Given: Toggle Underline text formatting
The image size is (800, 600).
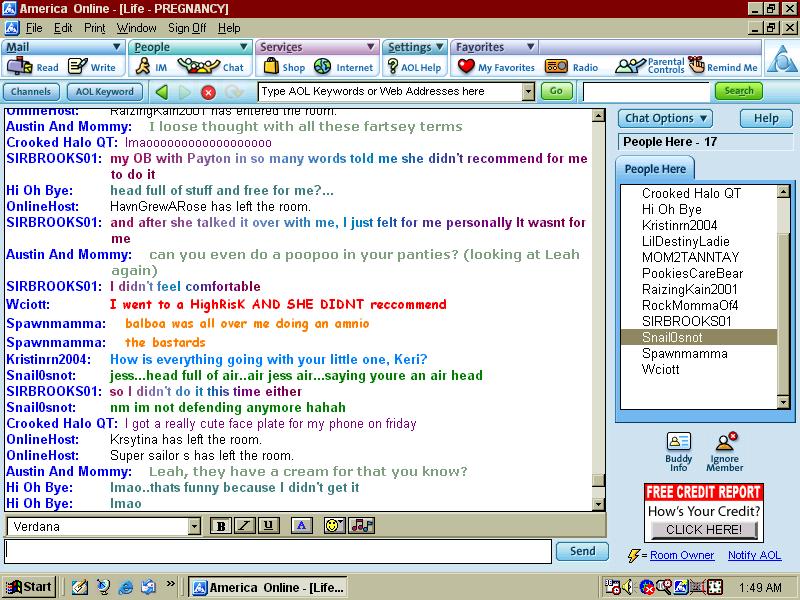Looking at the screenshot, I should point(268,526).
